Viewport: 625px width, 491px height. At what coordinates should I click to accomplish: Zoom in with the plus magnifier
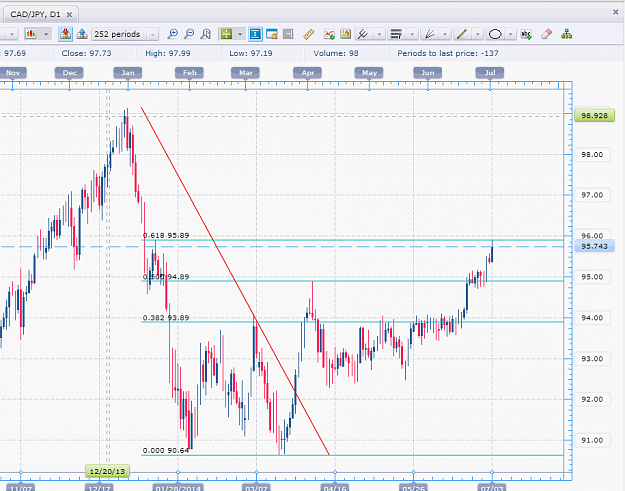(173, 34)
